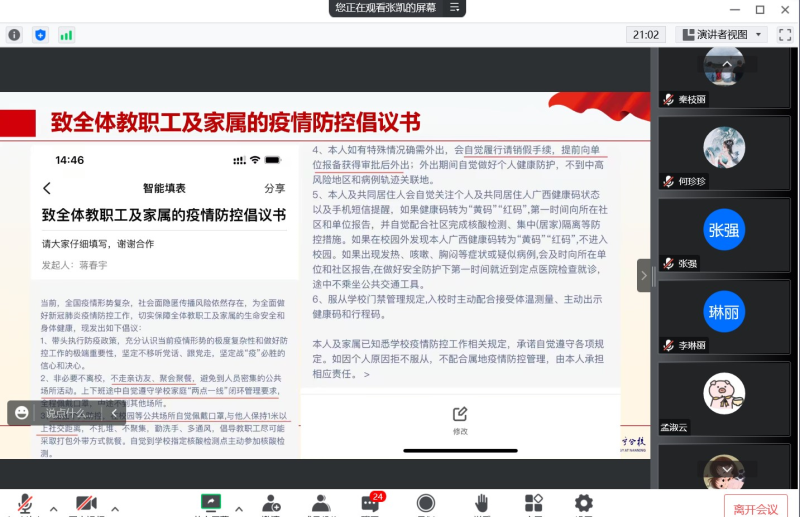Turn on the camera video
The image size is (800, 517).
point(87,502)
